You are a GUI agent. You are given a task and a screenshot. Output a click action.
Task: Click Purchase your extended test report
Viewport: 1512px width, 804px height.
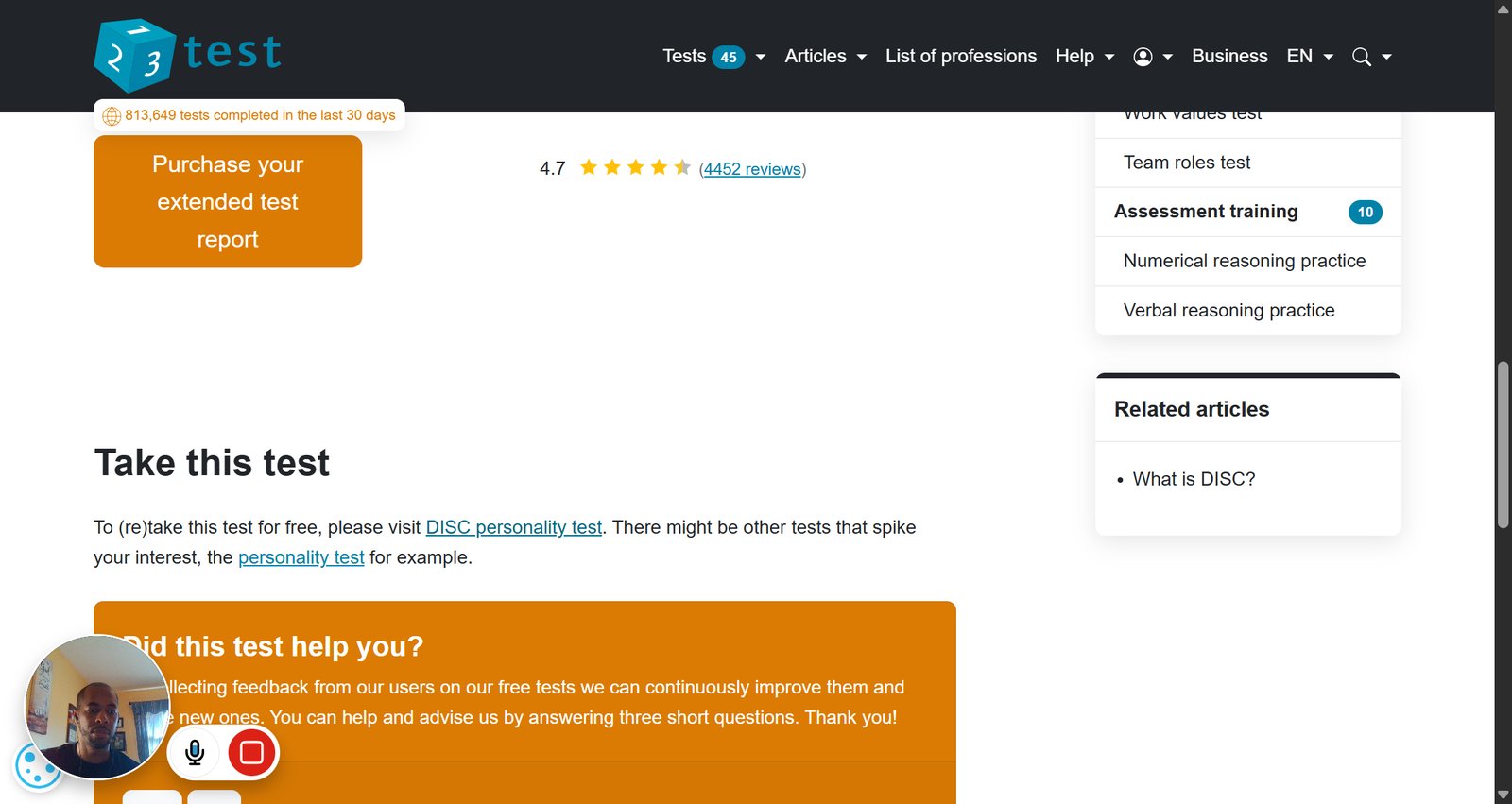[228, 201]
